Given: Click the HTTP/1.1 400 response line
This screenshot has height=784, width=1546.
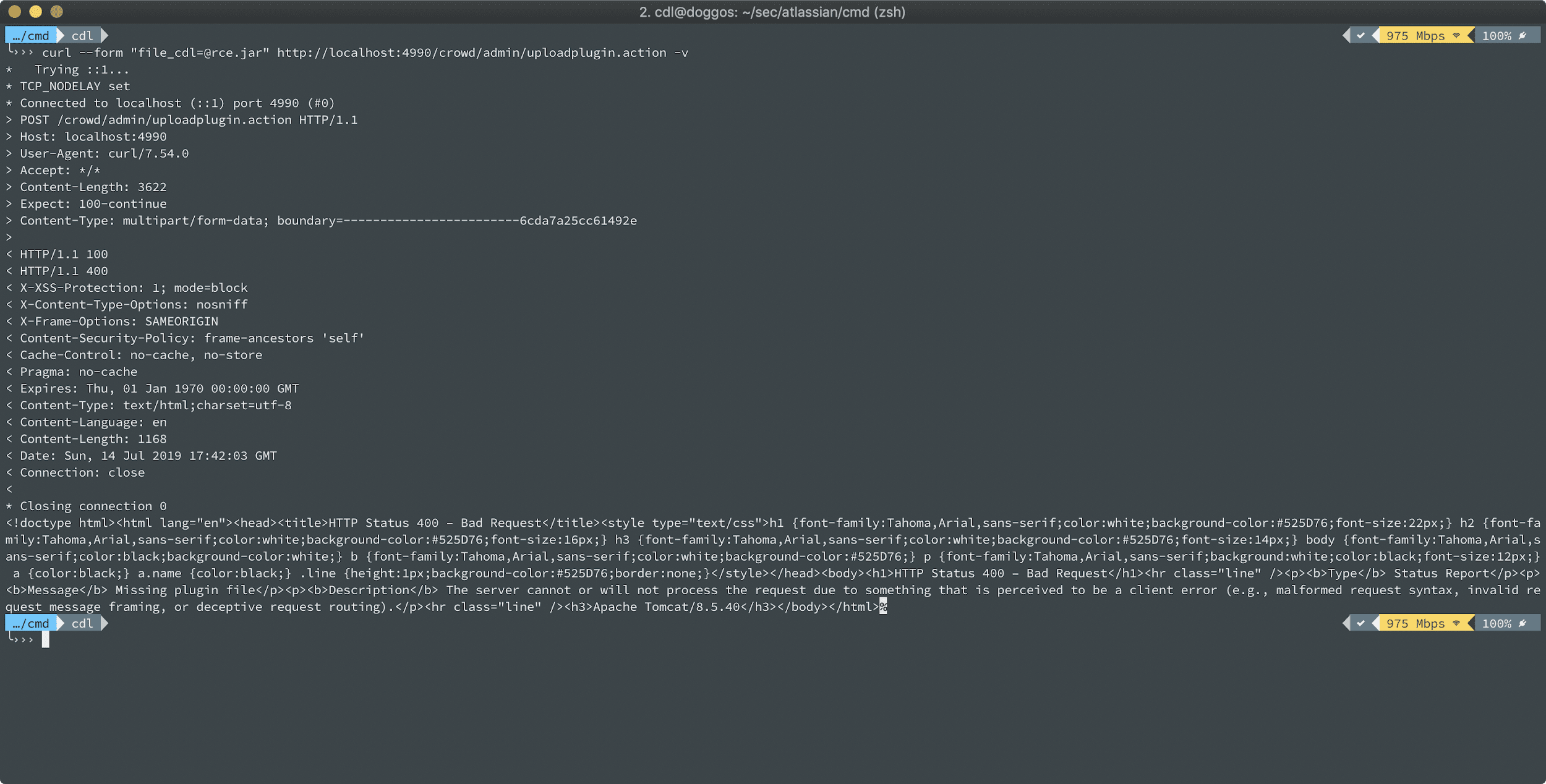Looking at the screenshot, I should click(x=64, y=271).
